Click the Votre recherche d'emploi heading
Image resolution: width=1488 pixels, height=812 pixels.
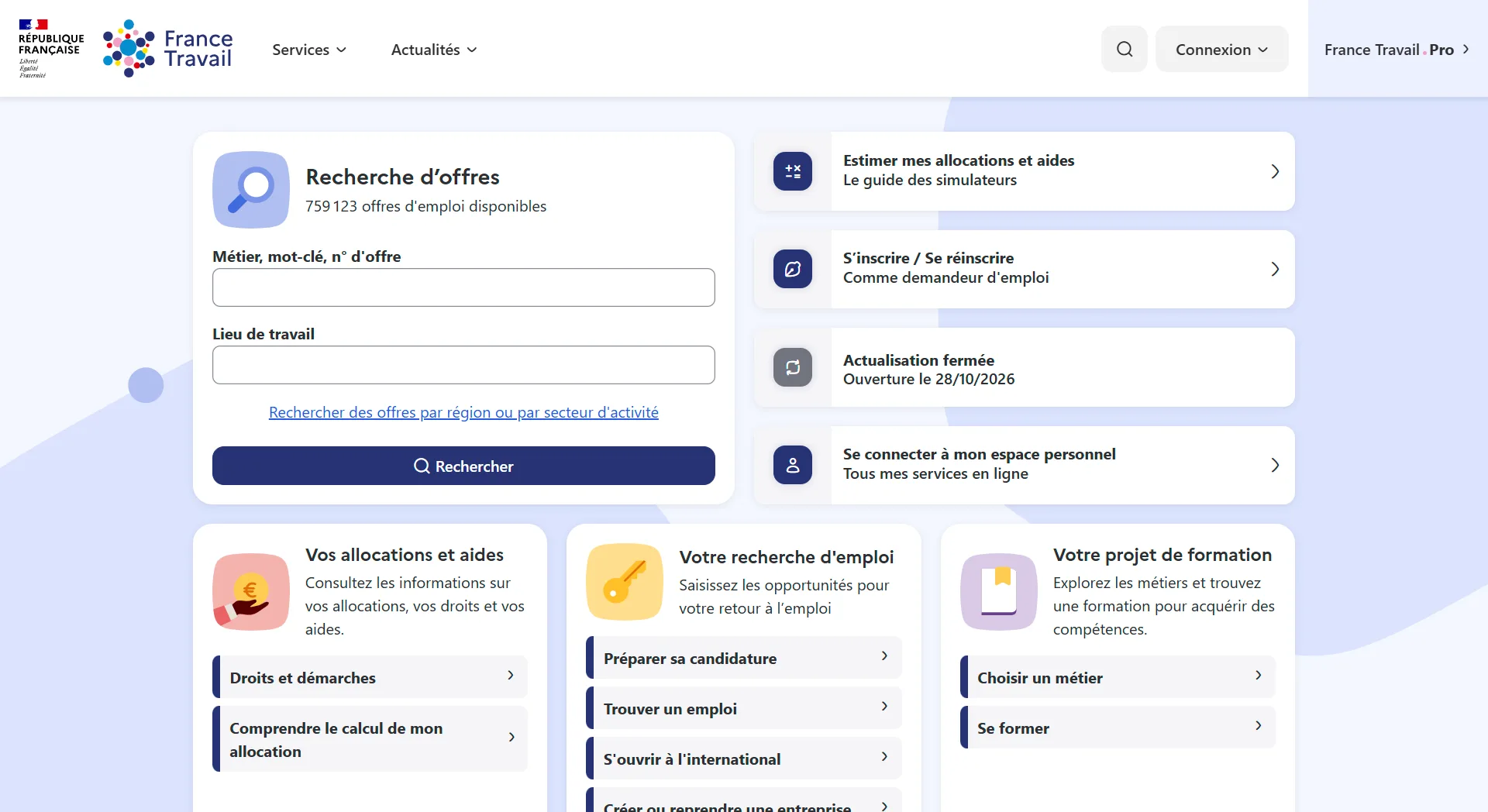(x=787, y=557)
